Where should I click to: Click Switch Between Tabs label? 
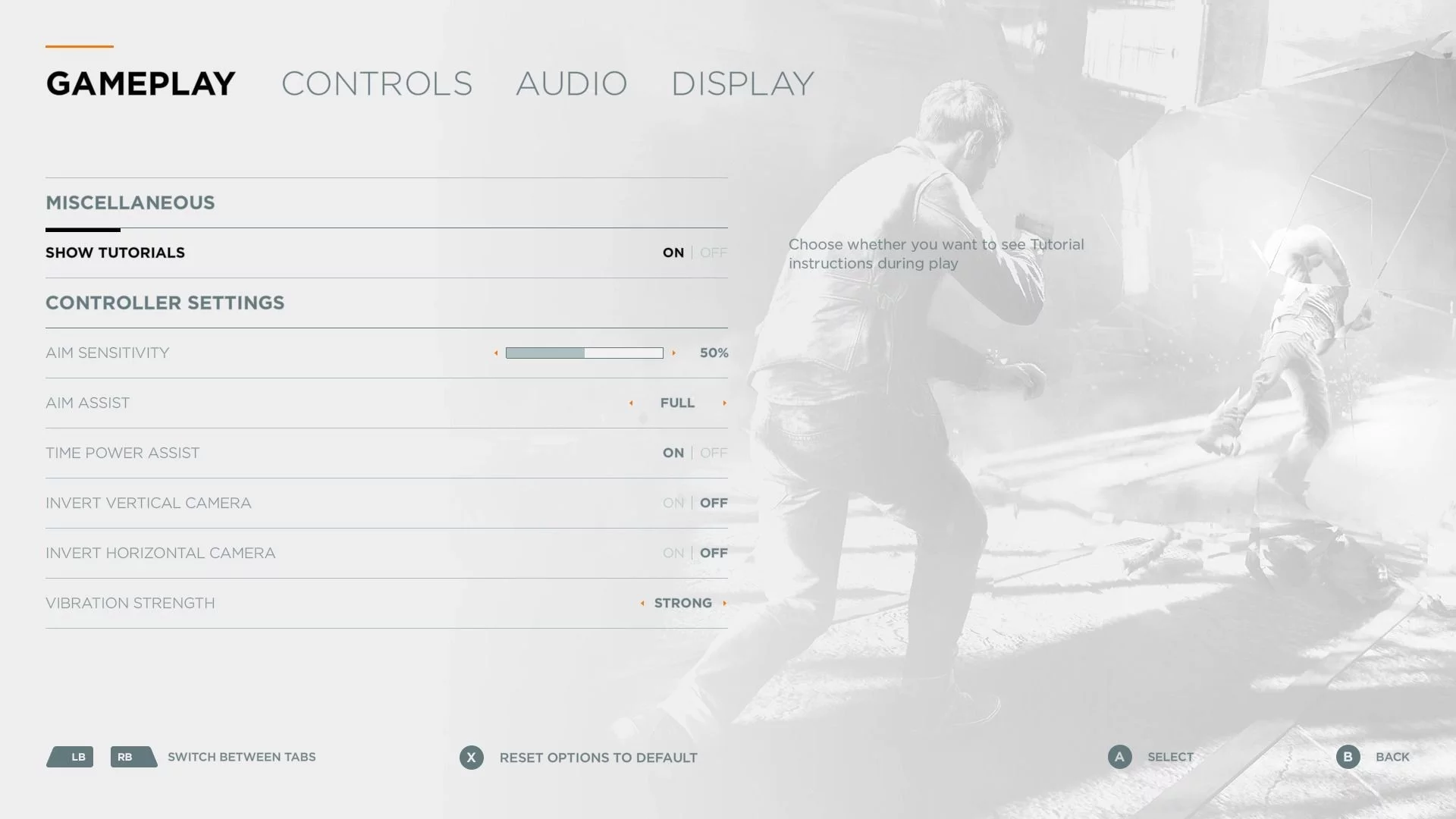(241, 757)
